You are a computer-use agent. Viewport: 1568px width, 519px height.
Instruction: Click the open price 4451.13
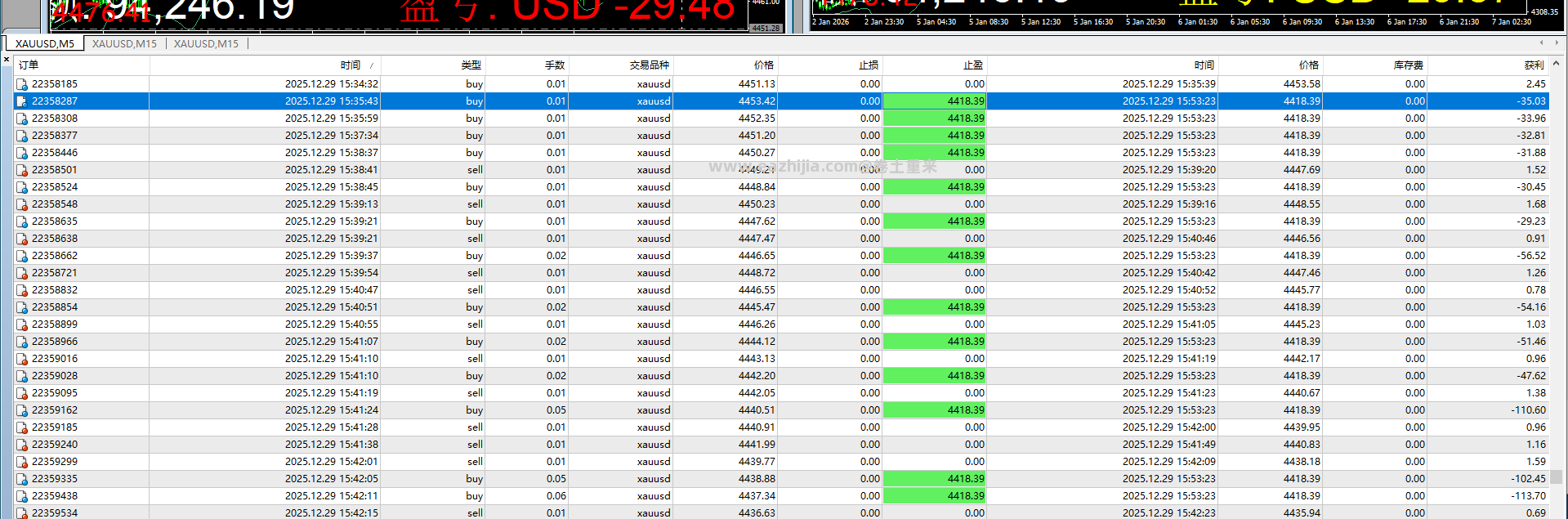point(757,84)
